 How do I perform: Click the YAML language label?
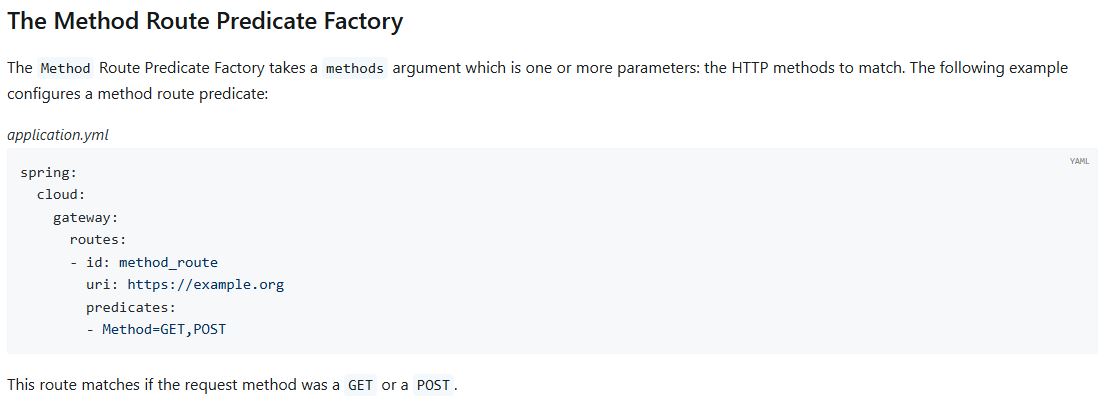1079,161
